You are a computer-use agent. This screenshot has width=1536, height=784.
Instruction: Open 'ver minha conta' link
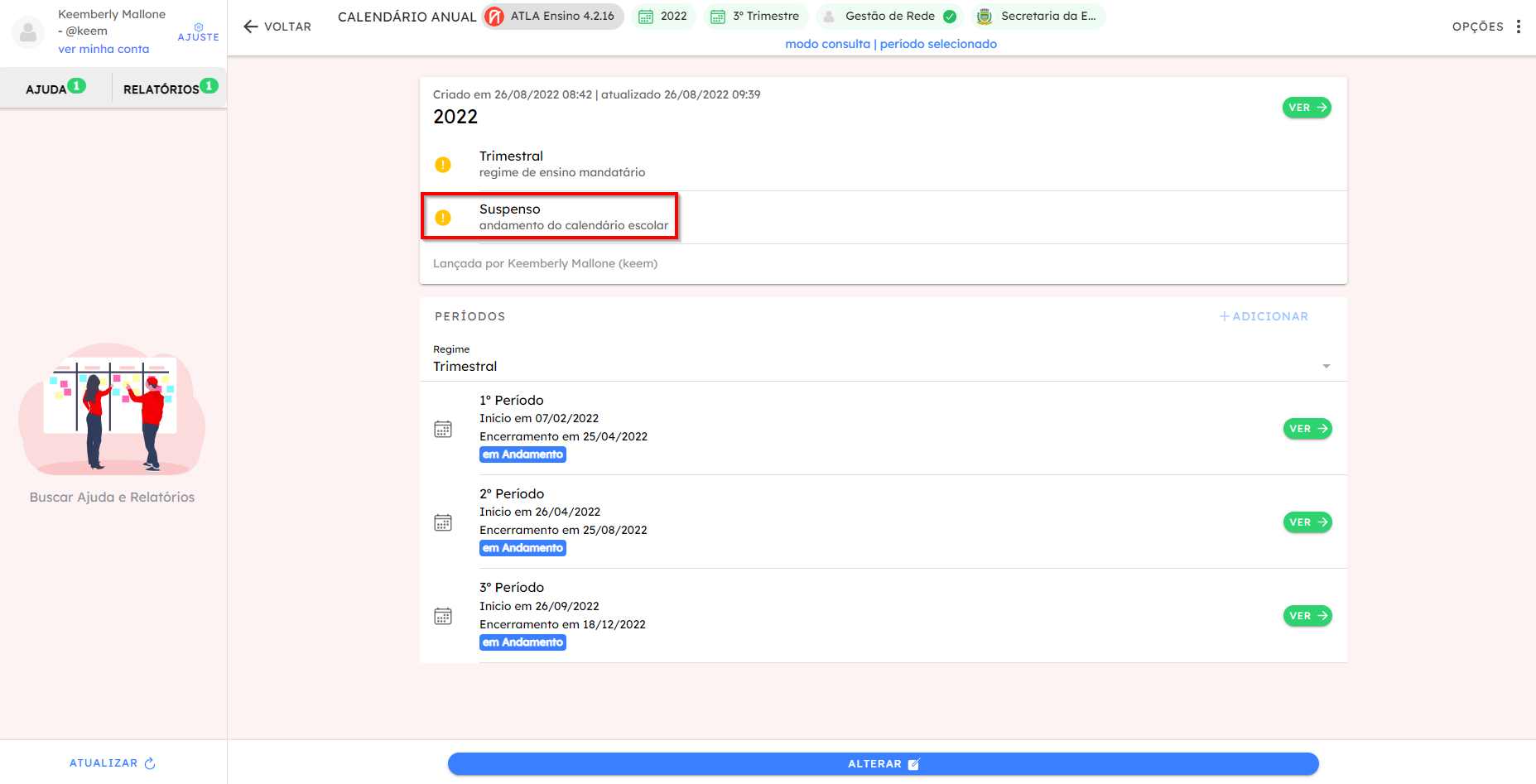click(104, 49)
